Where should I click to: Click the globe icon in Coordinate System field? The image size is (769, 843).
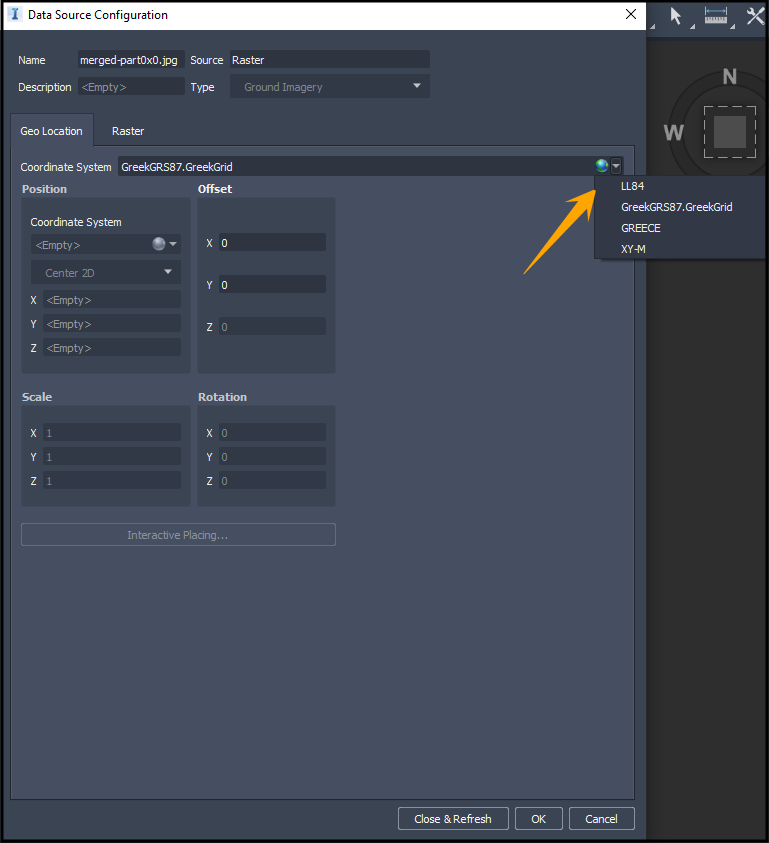(x=602, y=166)
